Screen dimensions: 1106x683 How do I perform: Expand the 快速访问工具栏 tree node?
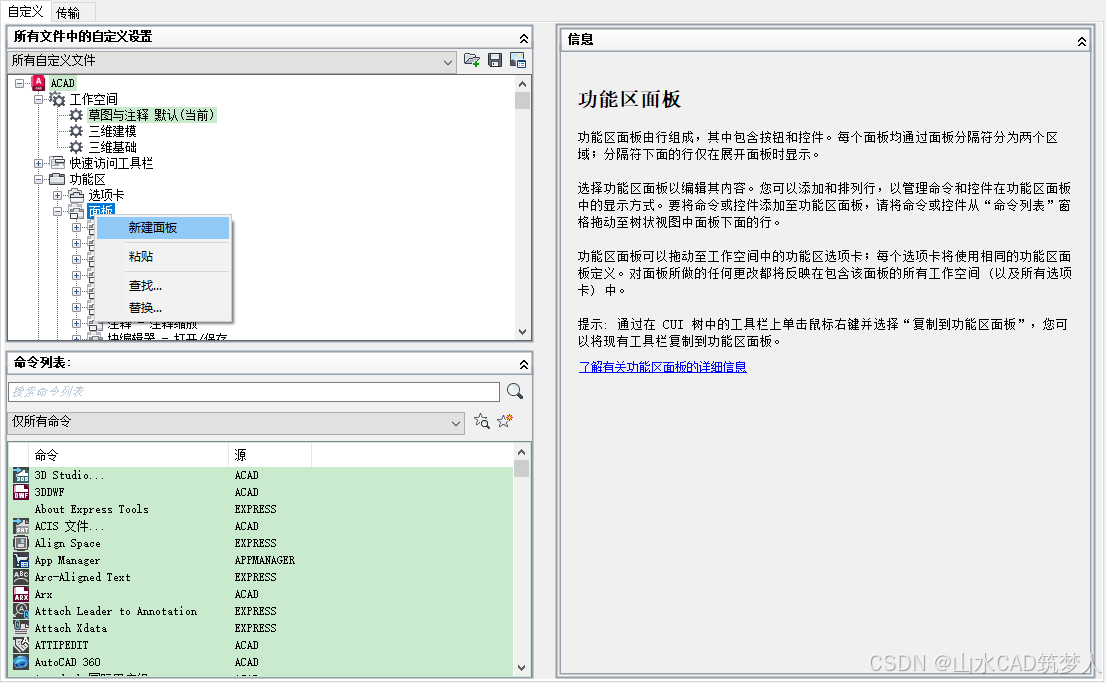point(39,163)
